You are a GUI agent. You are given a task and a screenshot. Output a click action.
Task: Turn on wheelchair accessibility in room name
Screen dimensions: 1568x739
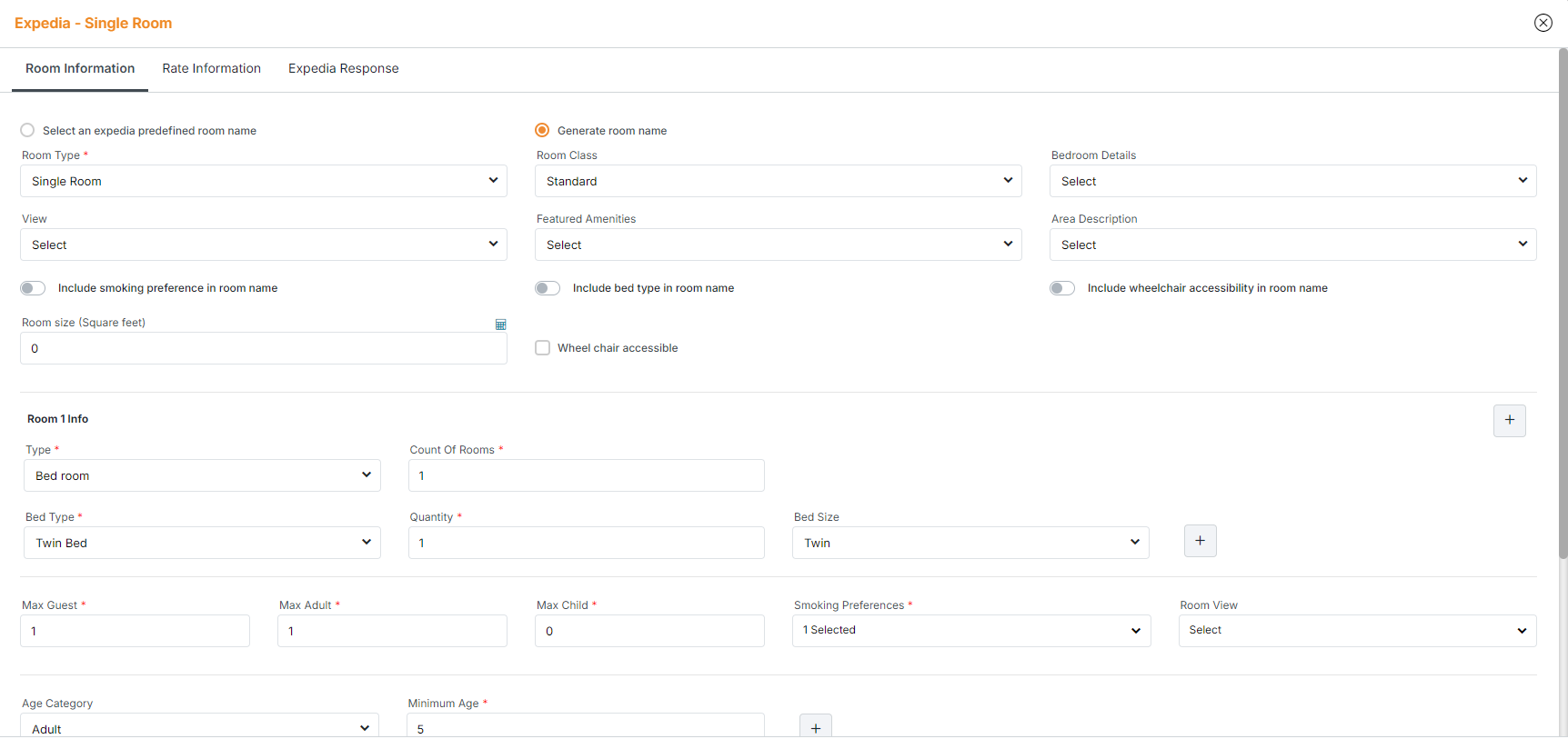(1062, 288)
